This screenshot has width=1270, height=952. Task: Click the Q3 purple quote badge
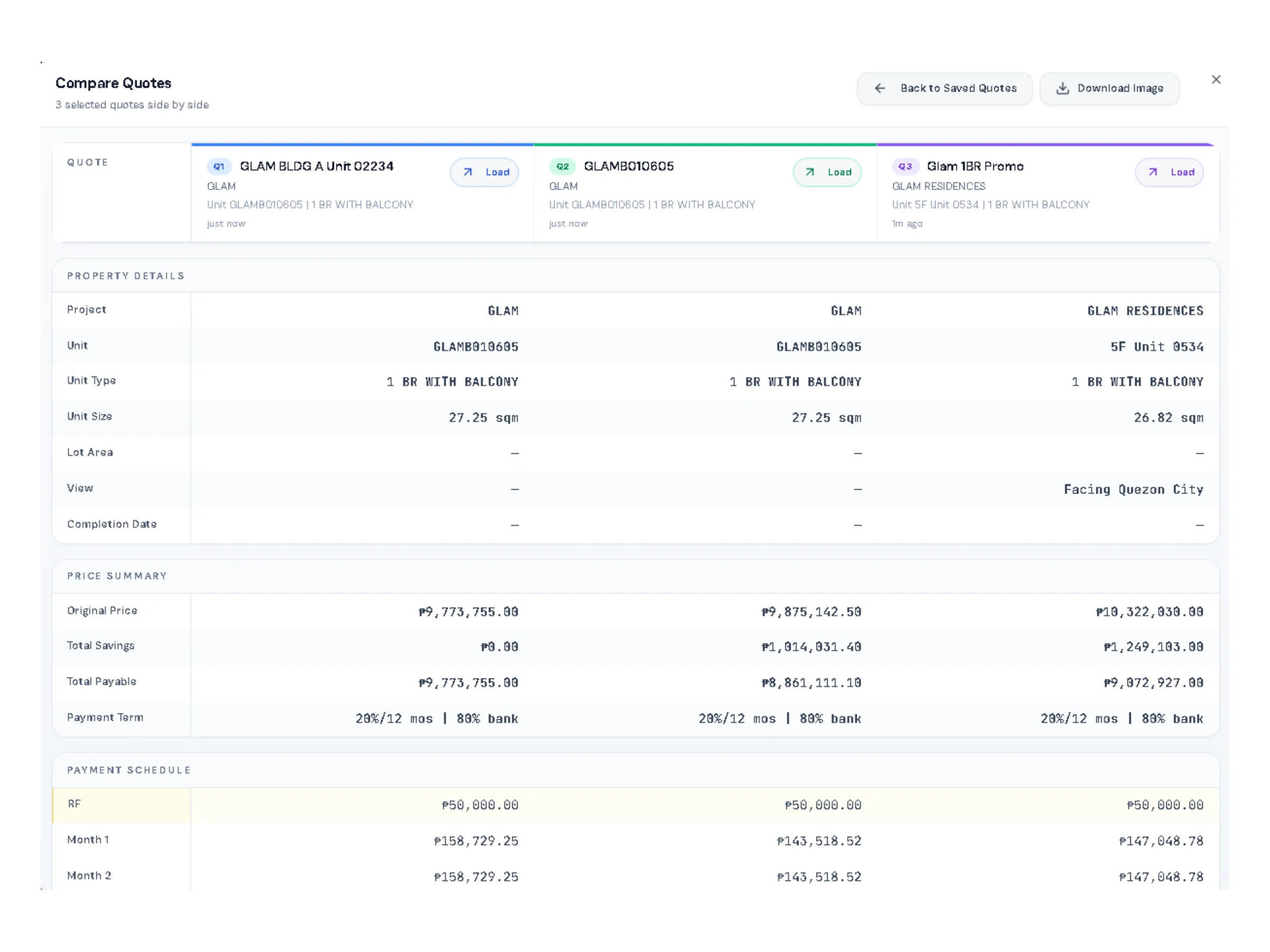[905, 167]
